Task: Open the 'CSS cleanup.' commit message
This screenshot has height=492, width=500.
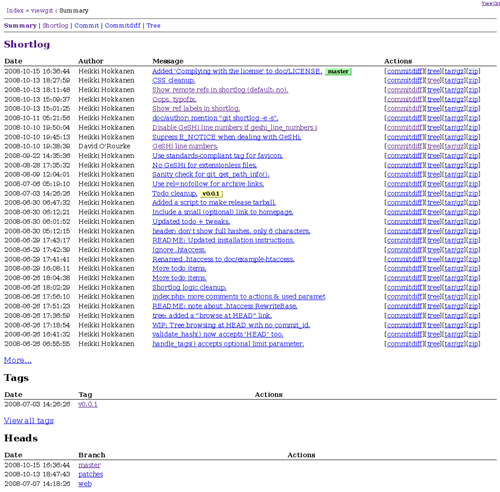Action: [174, 81]
